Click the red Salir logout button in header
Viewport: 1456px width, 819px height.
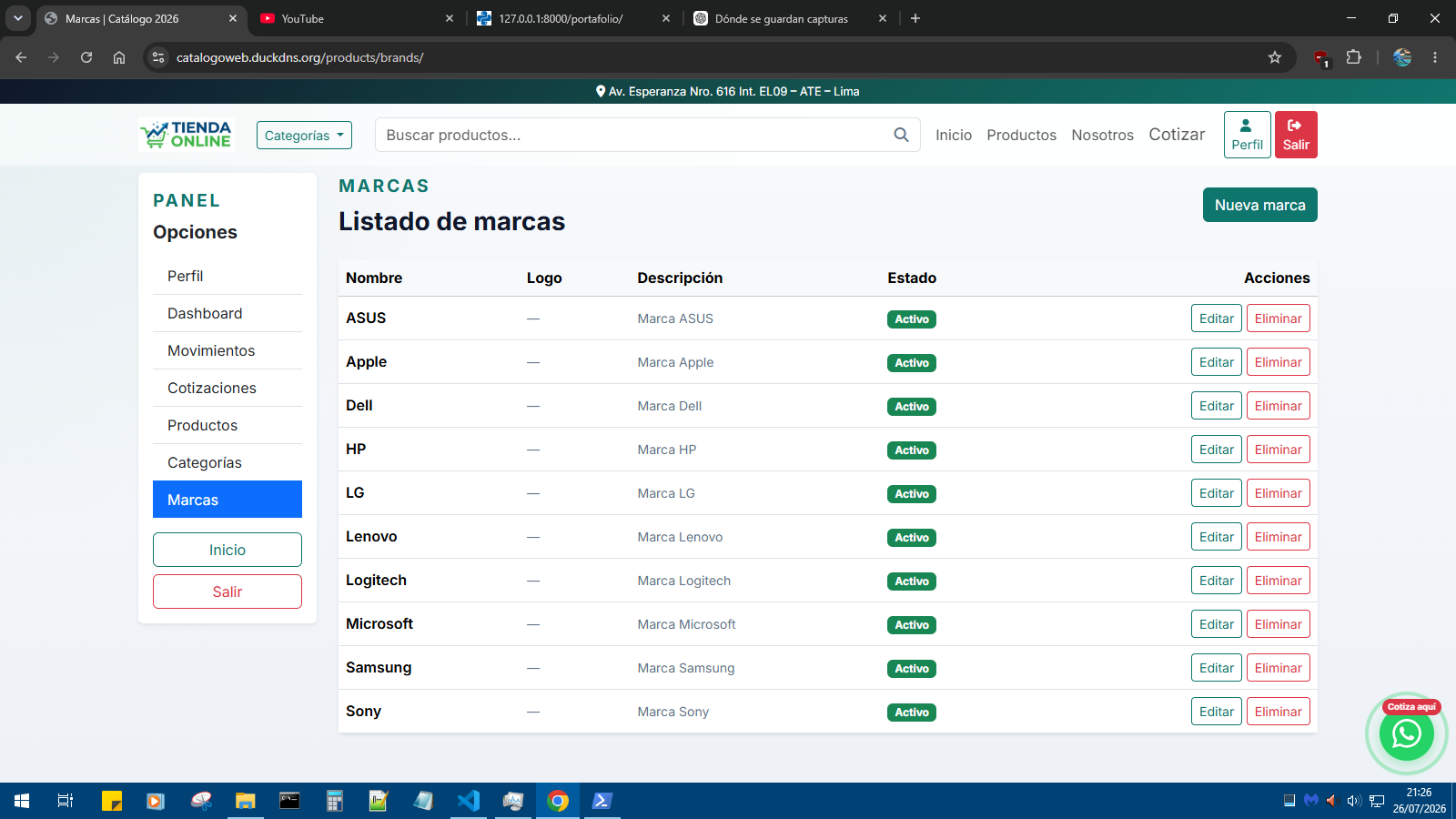pyautogui.click(x=1296, y=135)
